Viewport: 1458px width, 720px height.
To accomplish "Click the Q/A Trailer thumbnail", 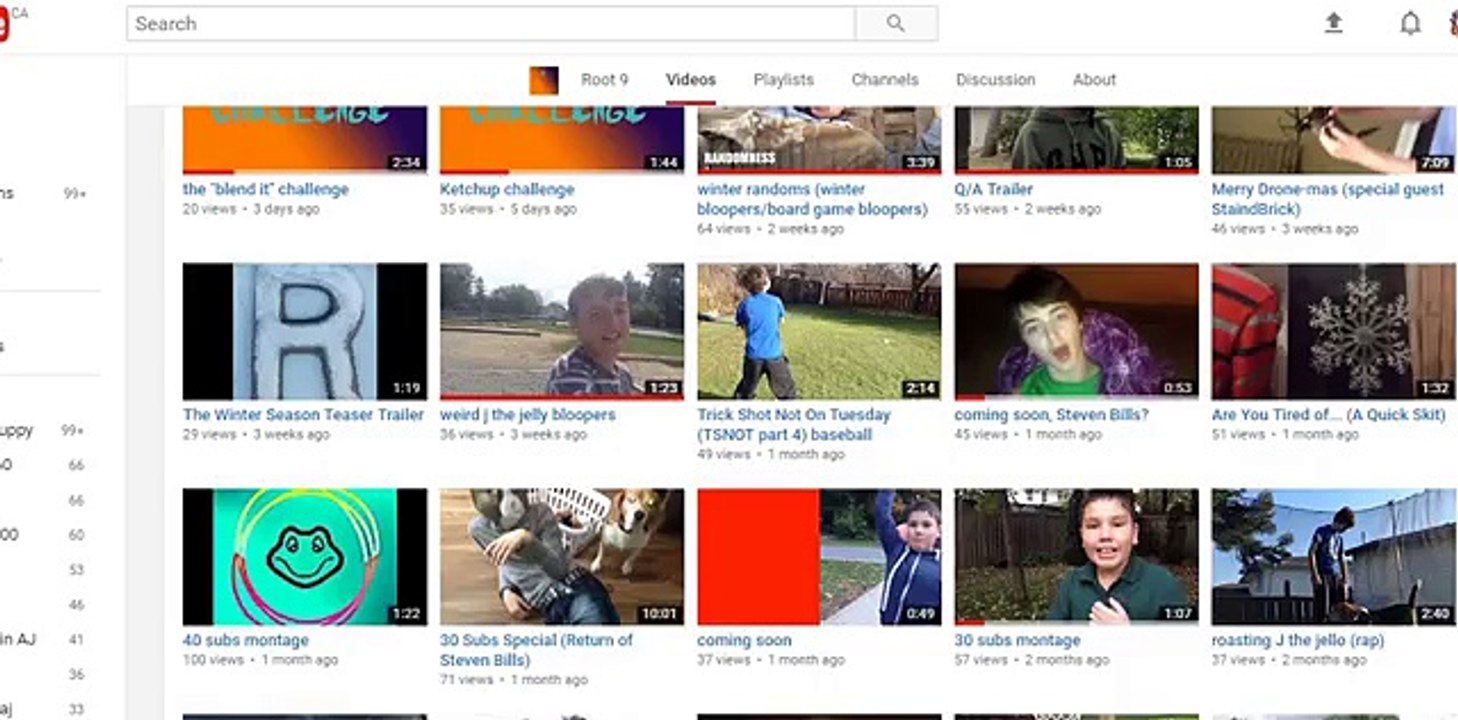I will point(1076,140).
